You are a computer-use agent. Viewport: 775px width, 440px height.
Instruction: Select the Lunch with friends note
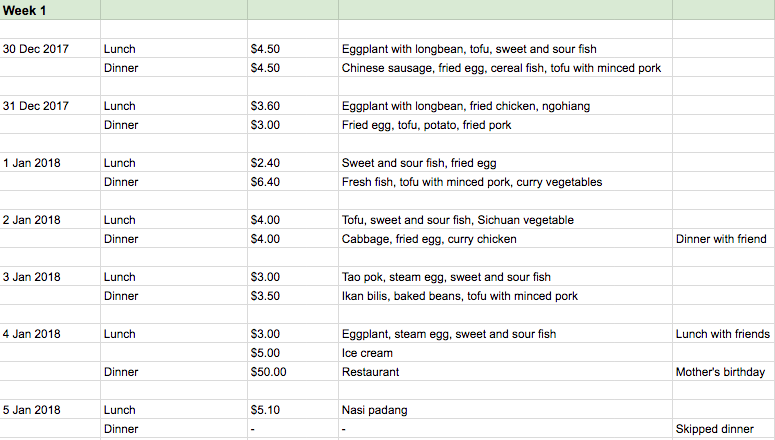(723, 334)
